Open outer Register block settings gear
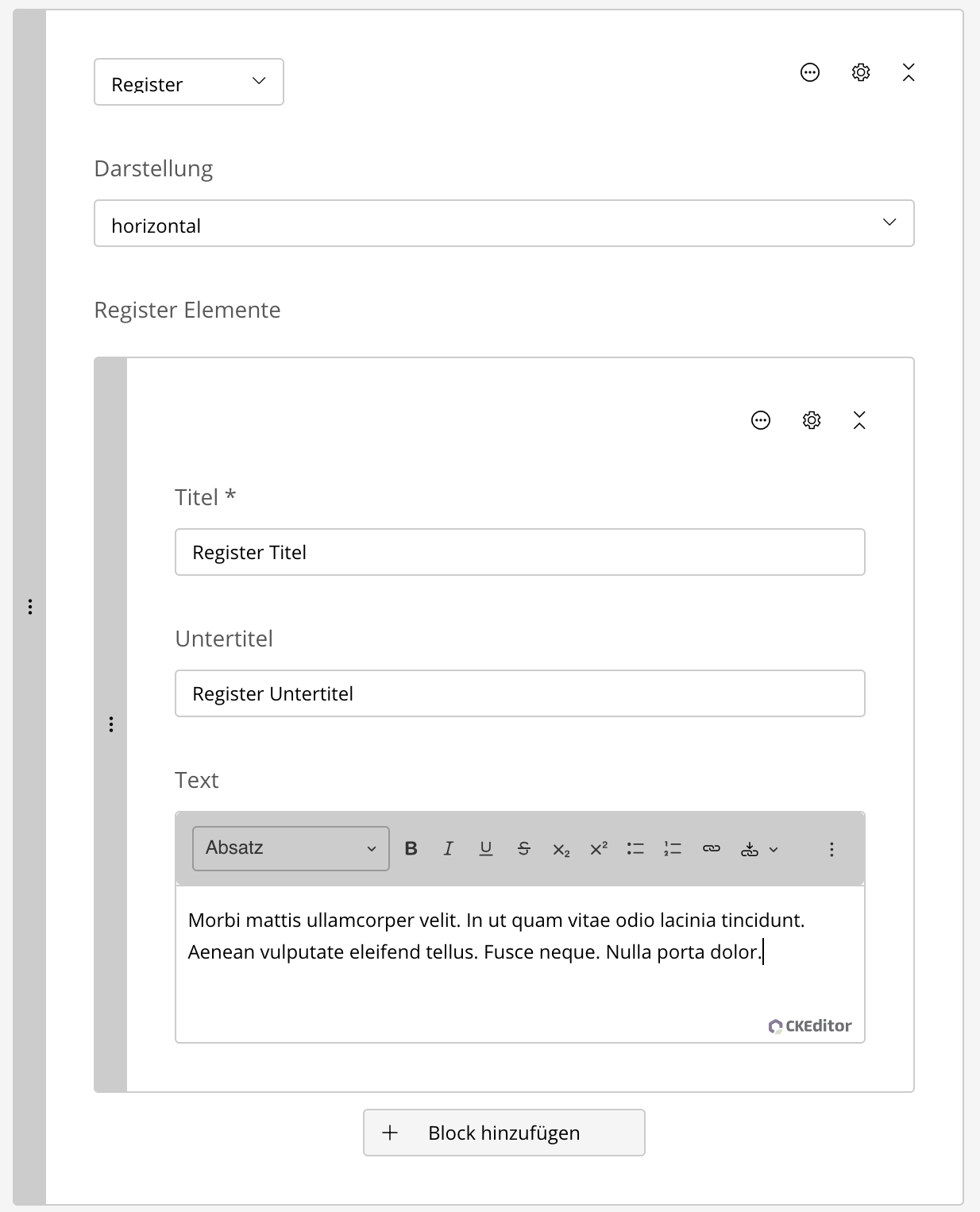This screenshot has width=980, height=1212. pyautogui.click(x=860, y=72)
